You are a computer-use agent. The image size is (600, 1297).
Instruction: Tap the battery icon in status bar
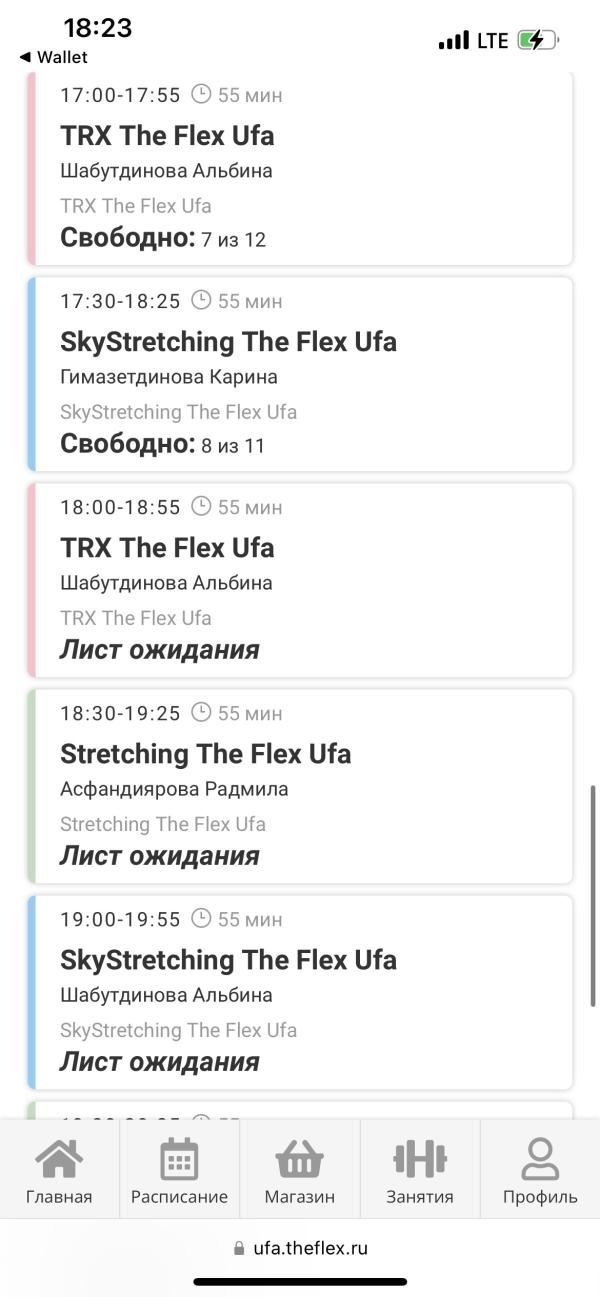[x=538, y=41]
